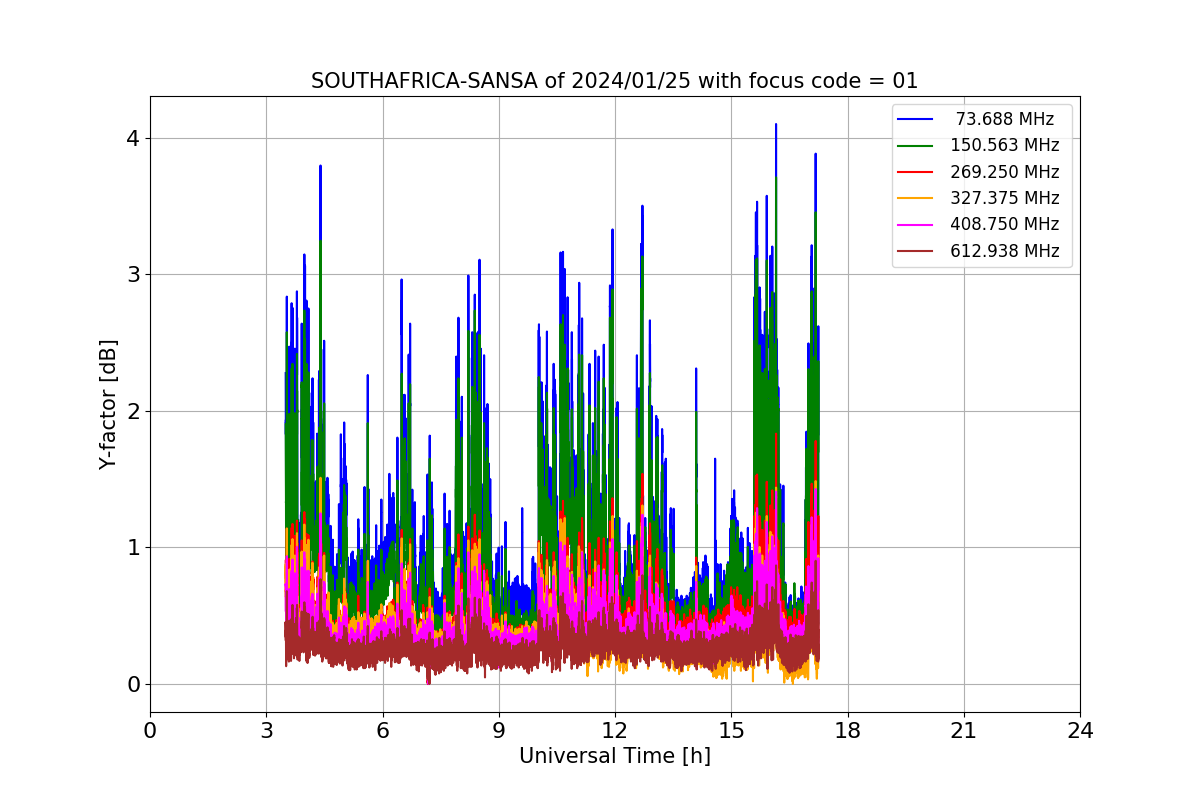Select the '150.563 MHz' legend entry

click(x=1005, y=145)
